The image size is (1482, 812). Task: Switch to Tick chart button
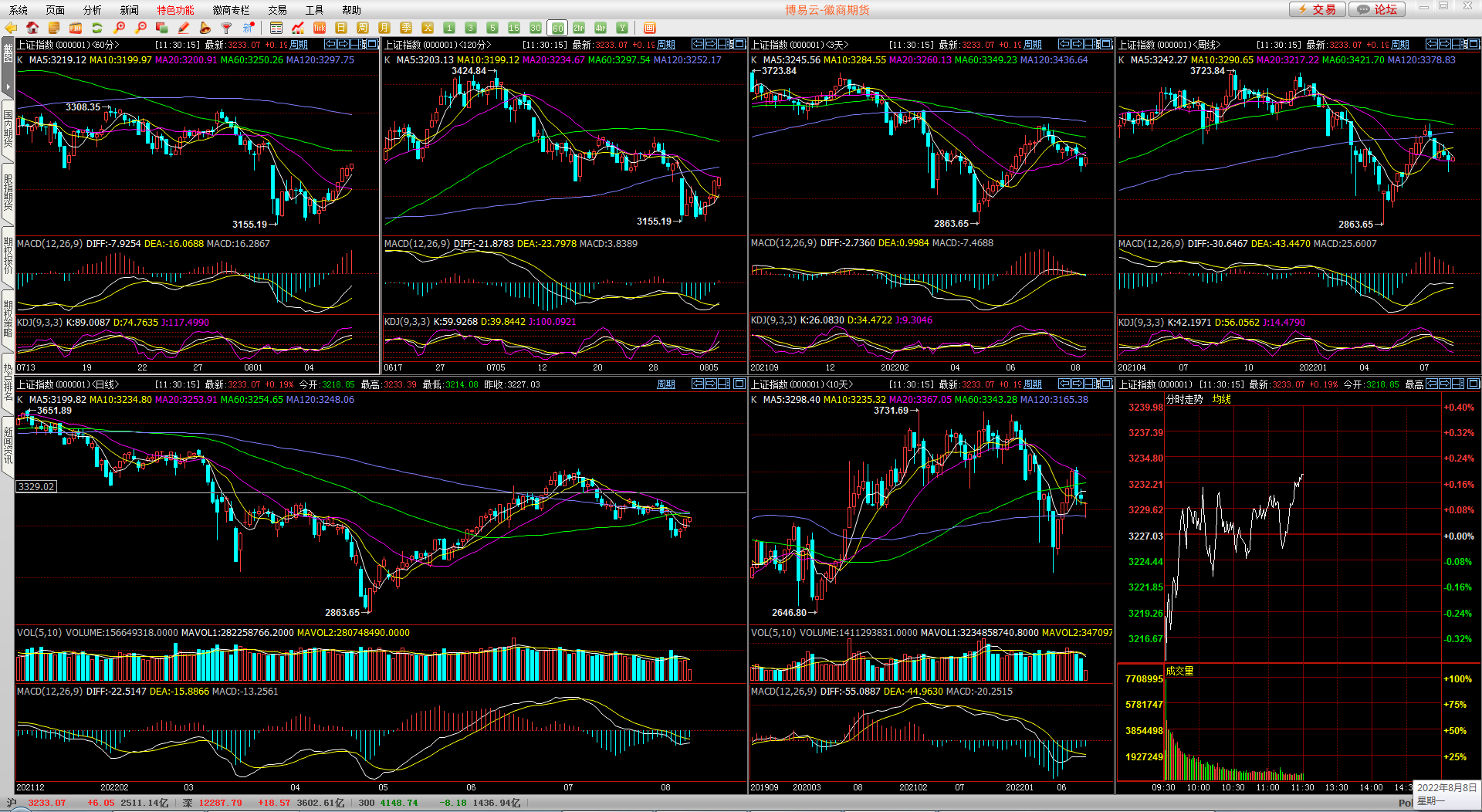(x=320, y=28)
